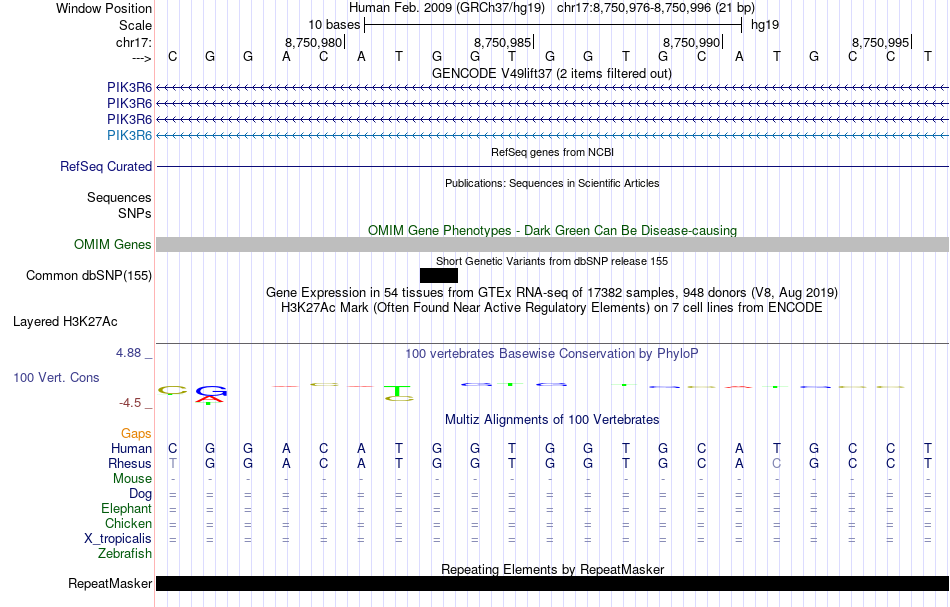Image resolution: width=950 pixels, height=607 pixels.
Task: Click the Sequences track label
Action: [119, 197]
